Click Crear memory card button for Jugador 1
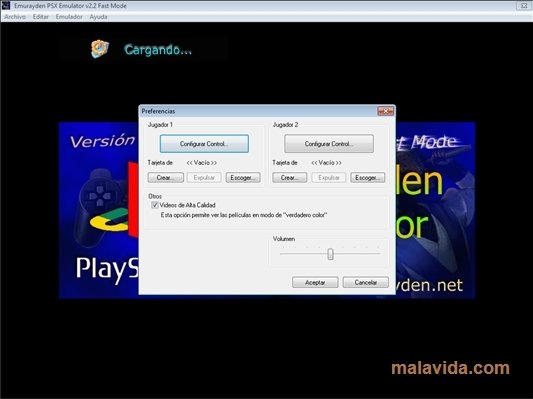Viewport: 533px width, 399px height. (x=166, y=177)
